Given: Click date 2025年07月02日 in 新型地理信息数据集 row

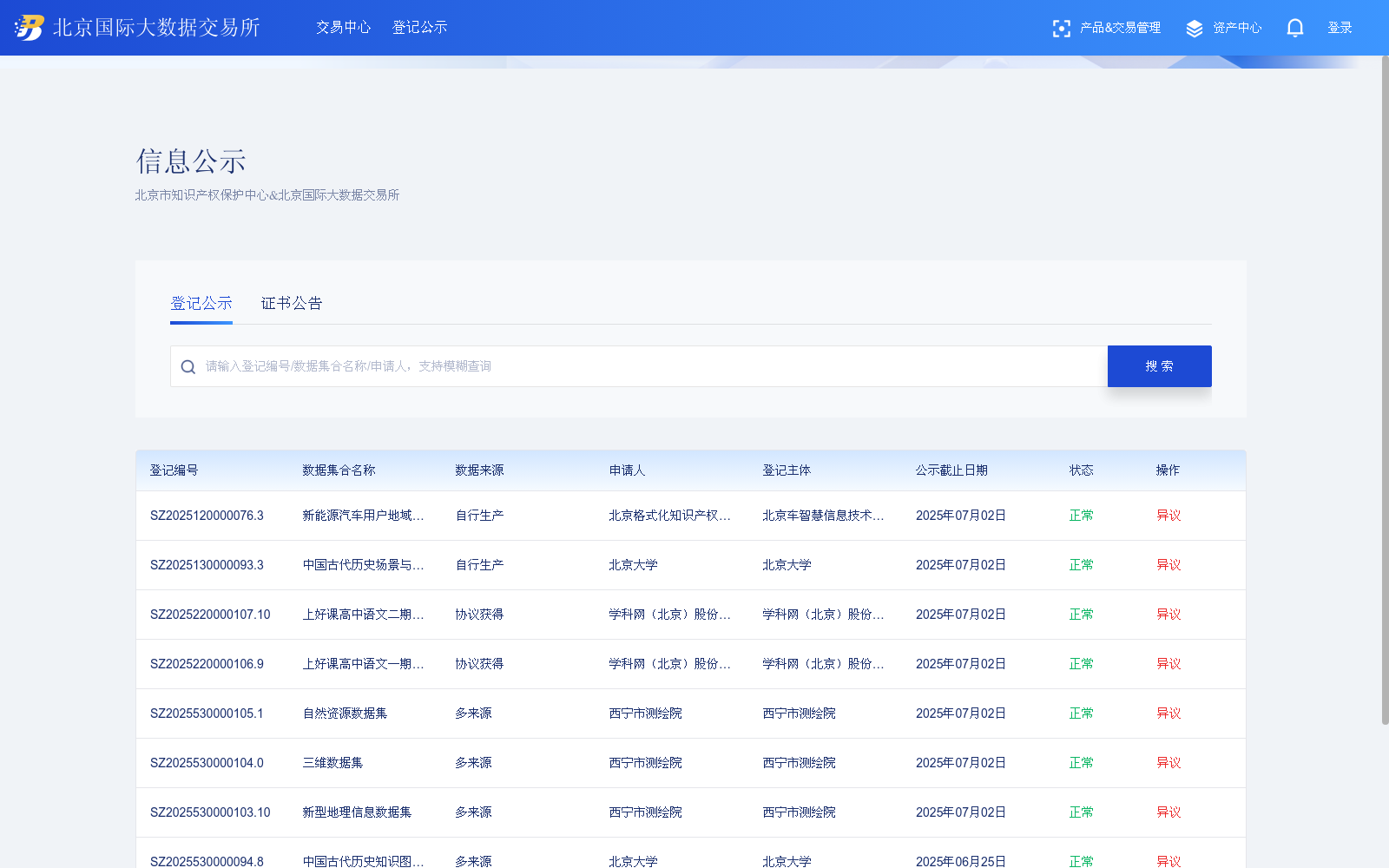Looking at the screenshot, I should (x=961, y=812).
